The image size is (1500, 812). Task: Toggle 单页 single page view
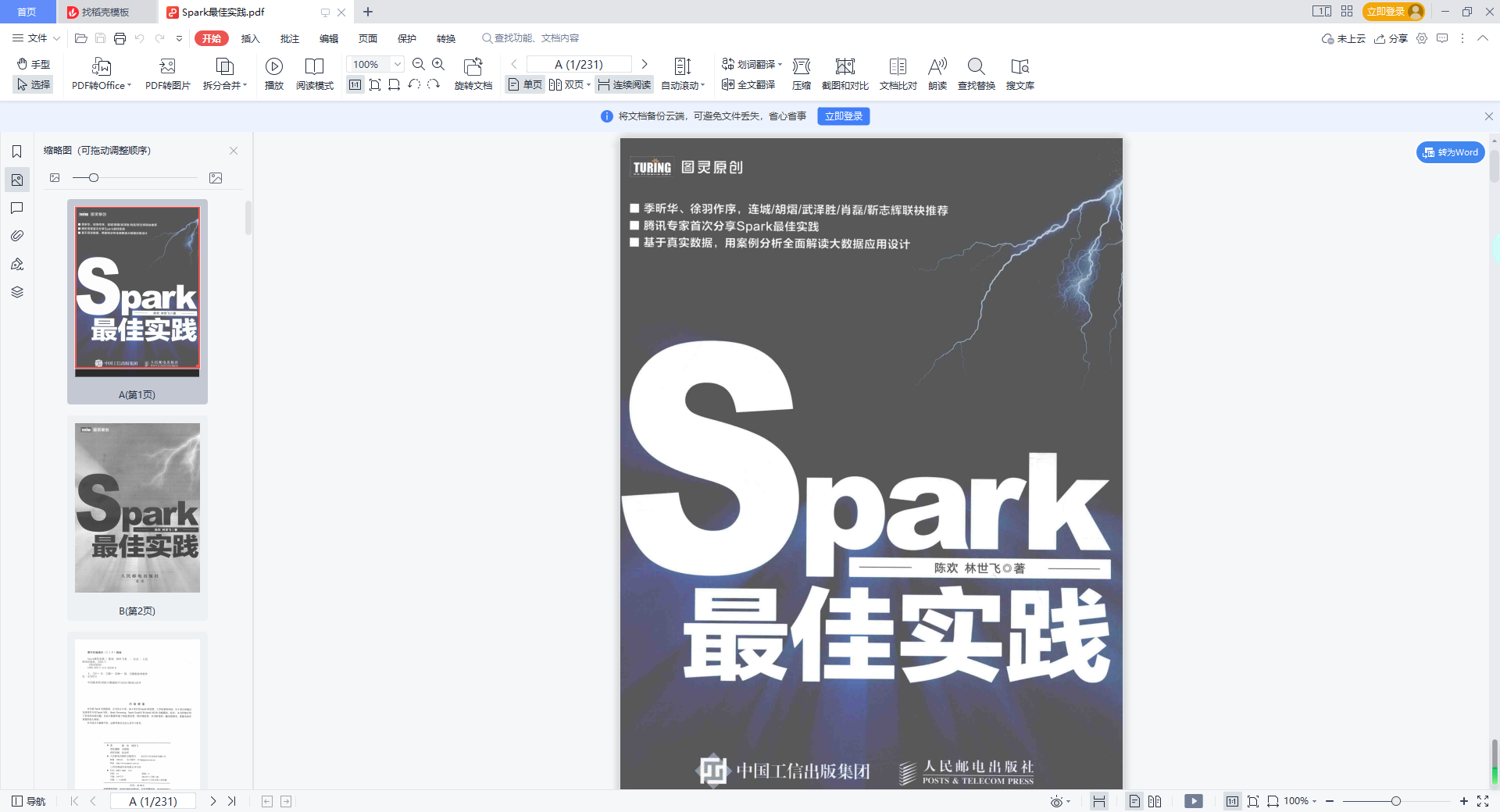525,84
